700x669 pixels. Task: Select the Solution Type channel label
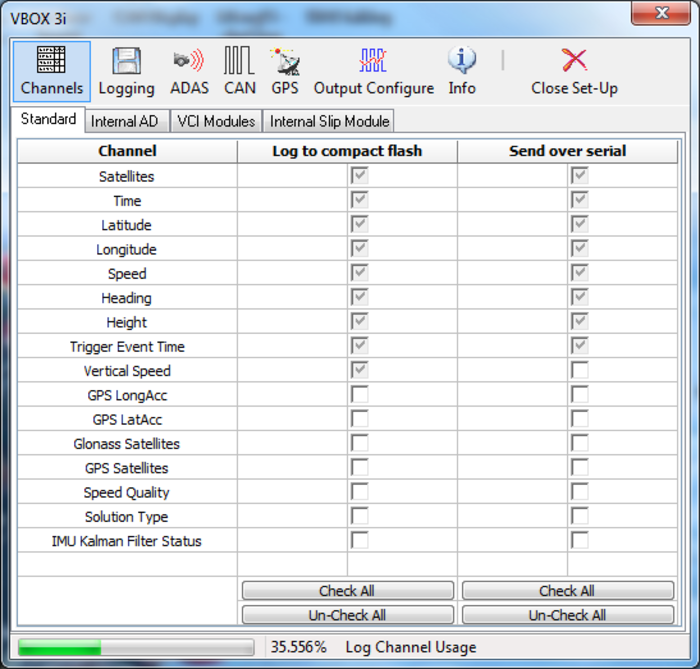(126, 517)
